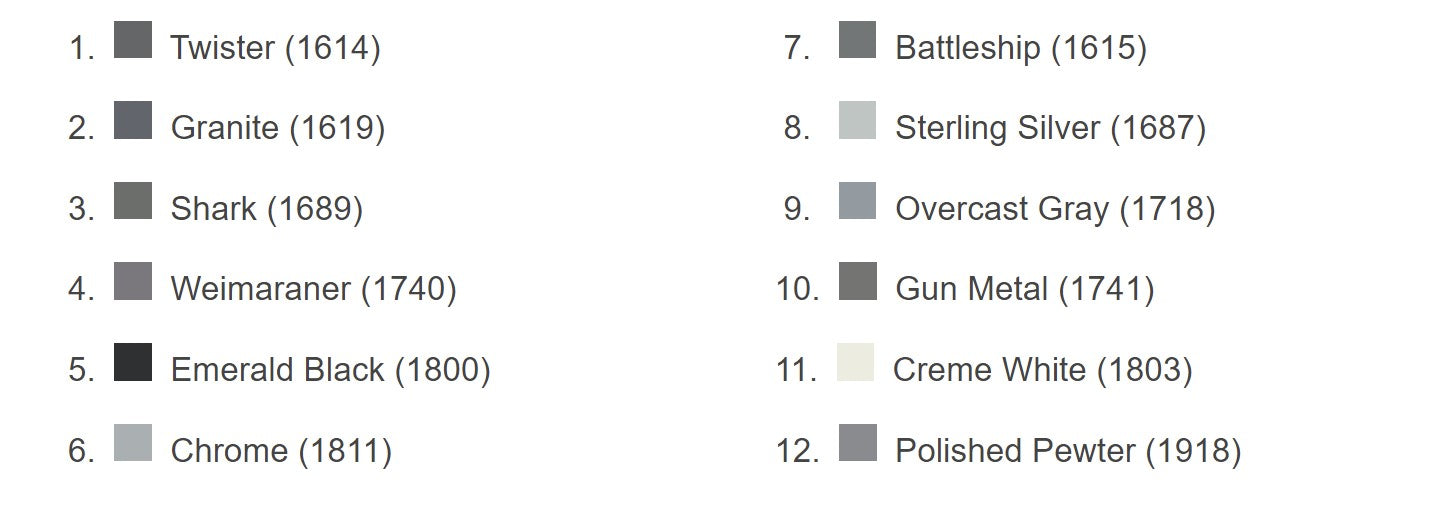Viewport: 1442px width, 527px height.
Task: Choose the Sterling Silver (1687) swatch
Action: (x=857, y=120)
